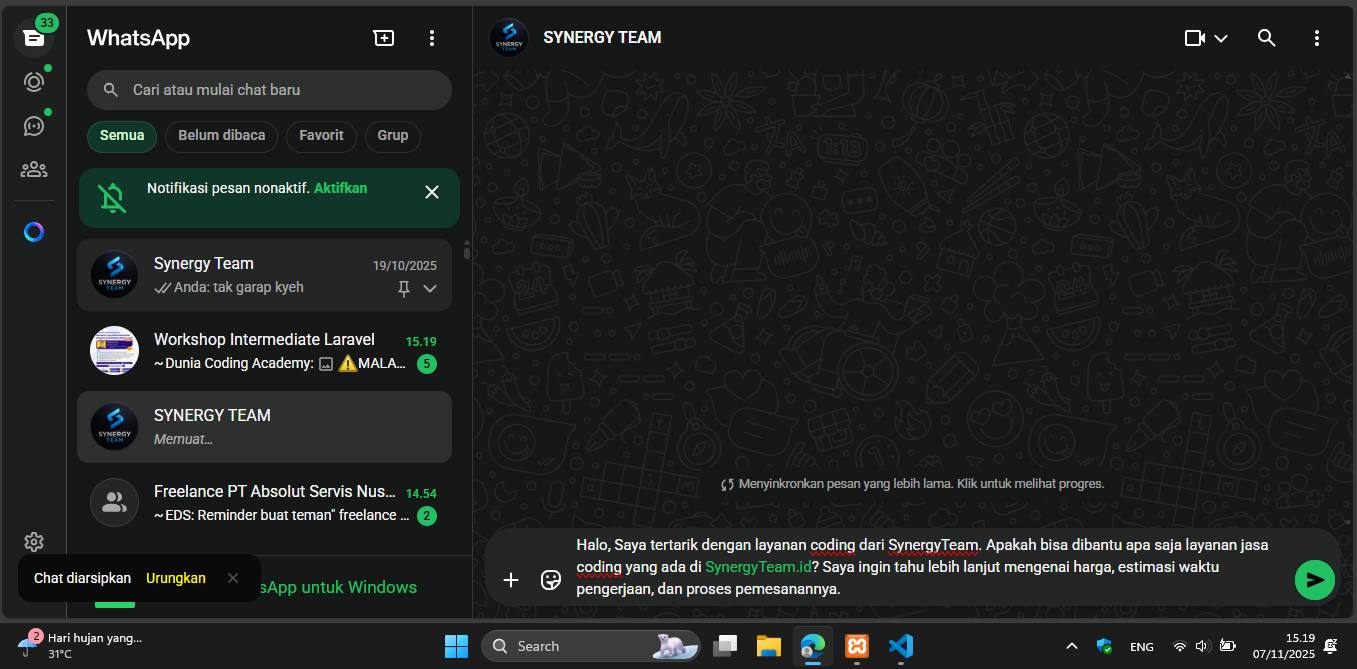Open Meta AI circle icon
The image size is (1357, 669).
point(34,232)
